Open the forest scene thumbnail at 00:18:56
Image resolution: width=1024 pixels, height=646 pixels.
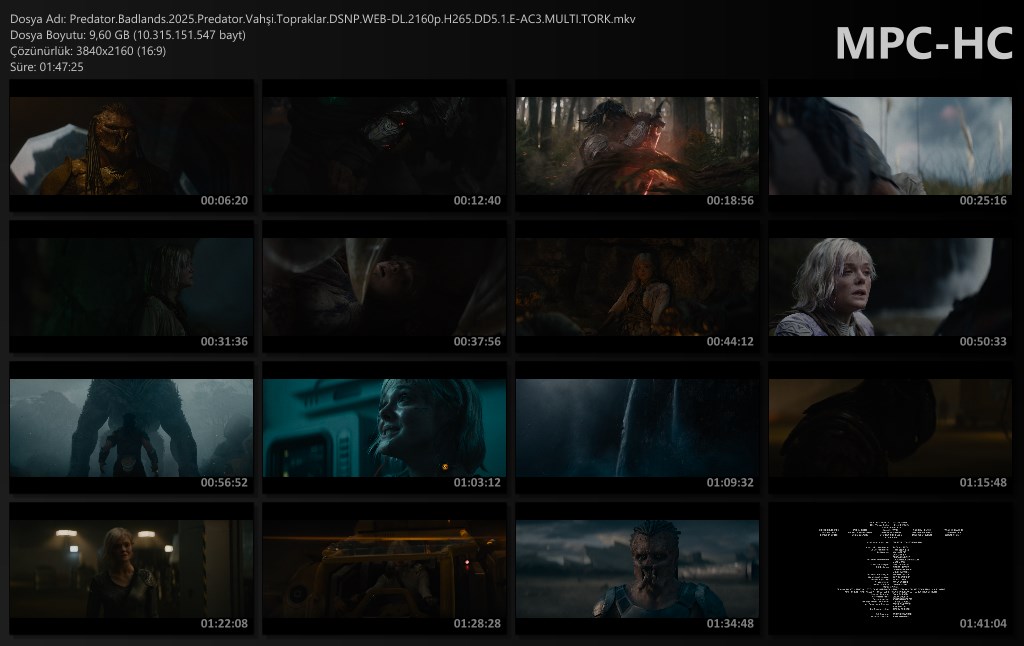pyautogui.click(x=637, y=146)
